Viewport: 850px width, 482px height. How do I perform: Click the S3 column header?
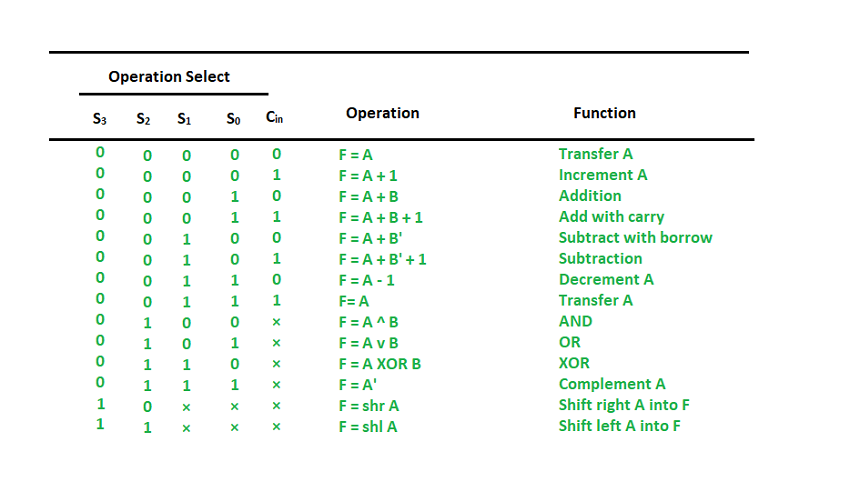pos(100,118)
